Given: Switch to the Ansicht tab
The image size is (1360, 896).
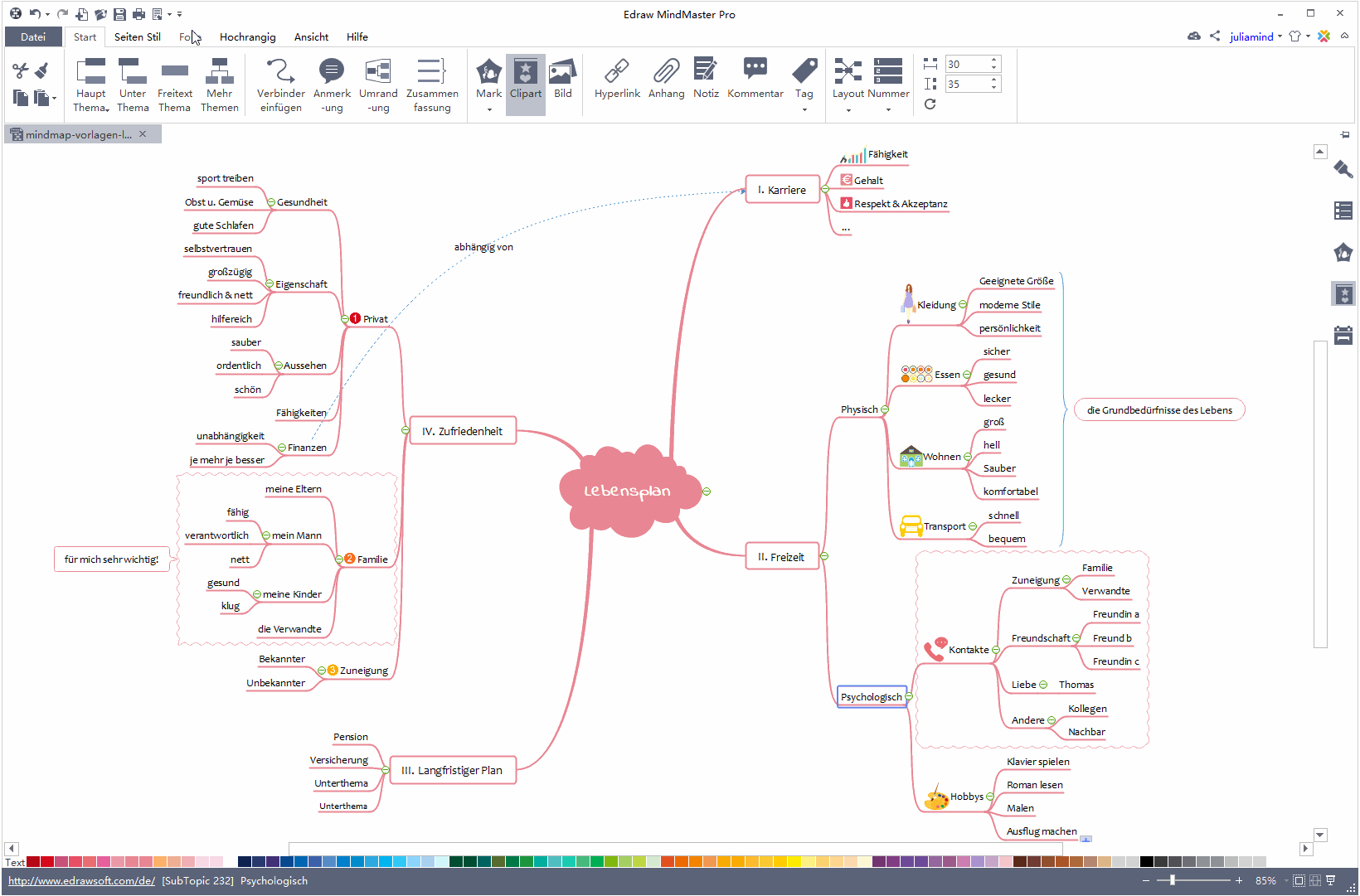Looking at the screenshot, I should (x=311, y=36).
